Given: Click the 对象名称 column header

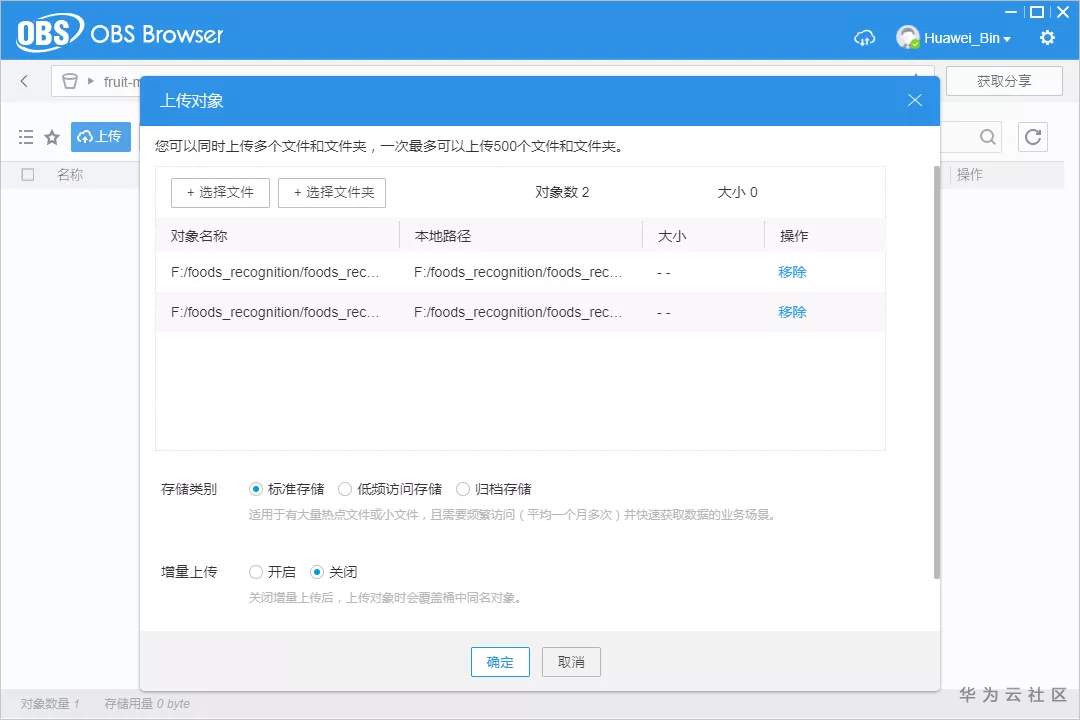Looking at the screenshot, I should click(x=199, y=236).
